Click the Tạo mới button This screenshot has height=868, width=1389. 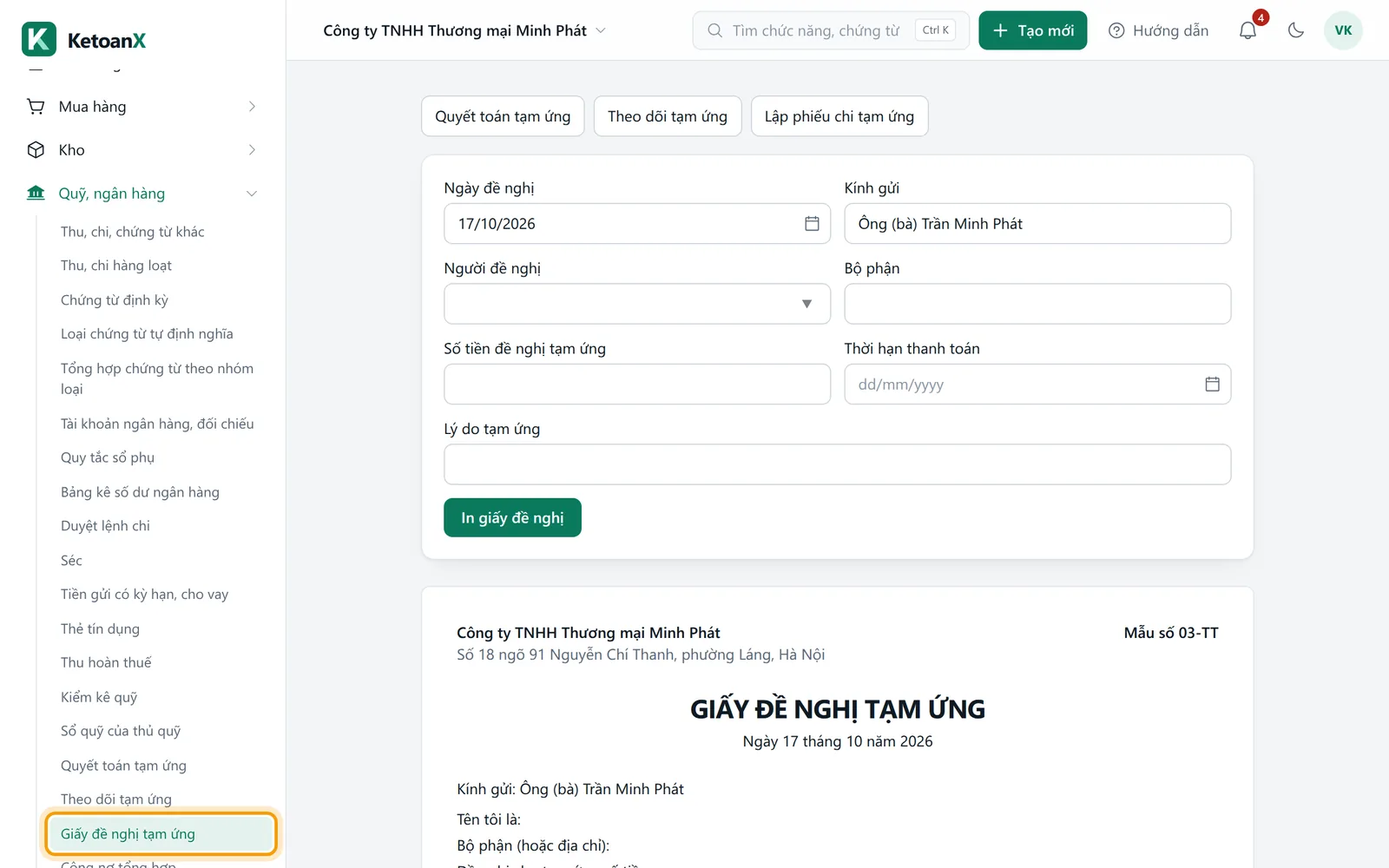(1033, 30)
